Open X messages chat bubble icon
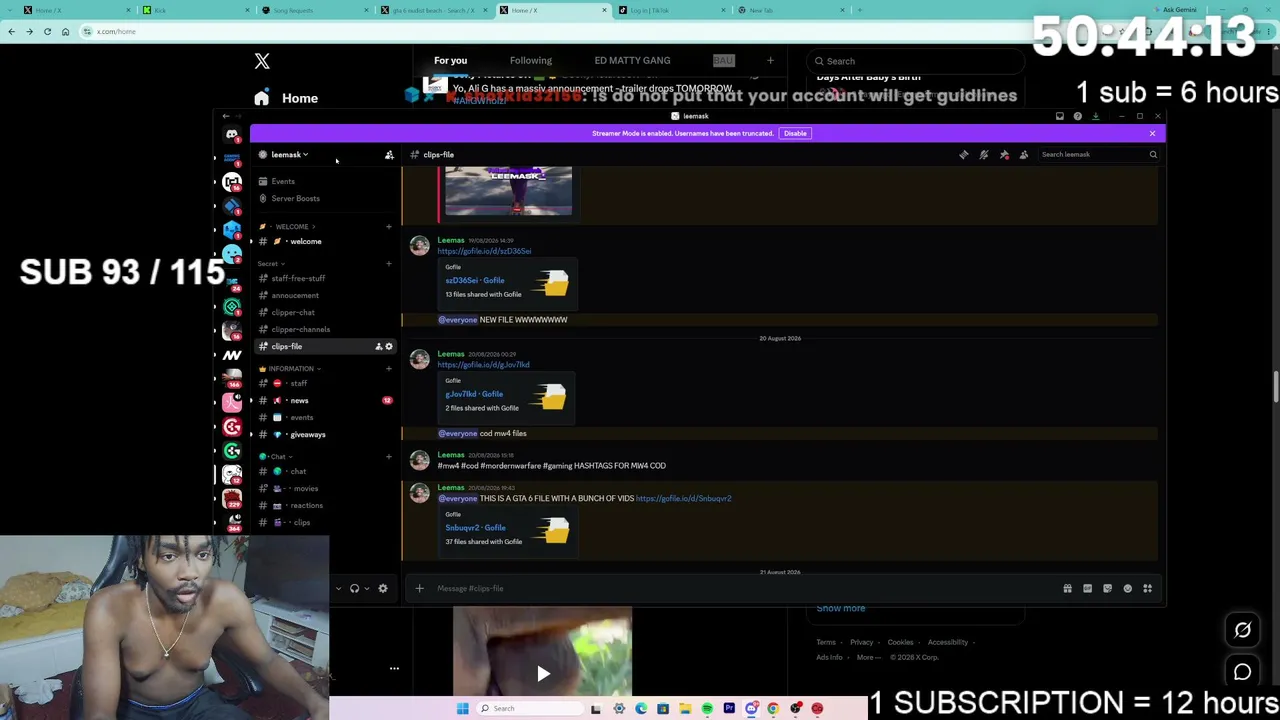 pyautogui.click(x=1243, y=673)
